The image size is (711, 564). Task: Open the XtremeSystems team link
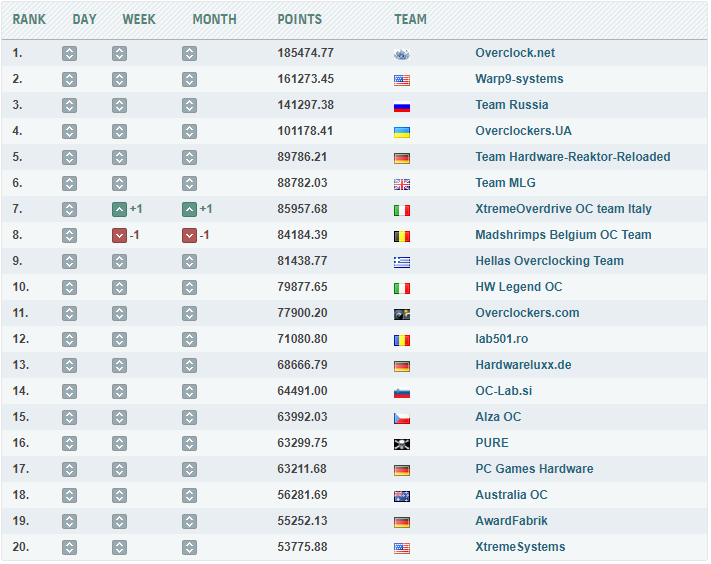tap(520, 547)
